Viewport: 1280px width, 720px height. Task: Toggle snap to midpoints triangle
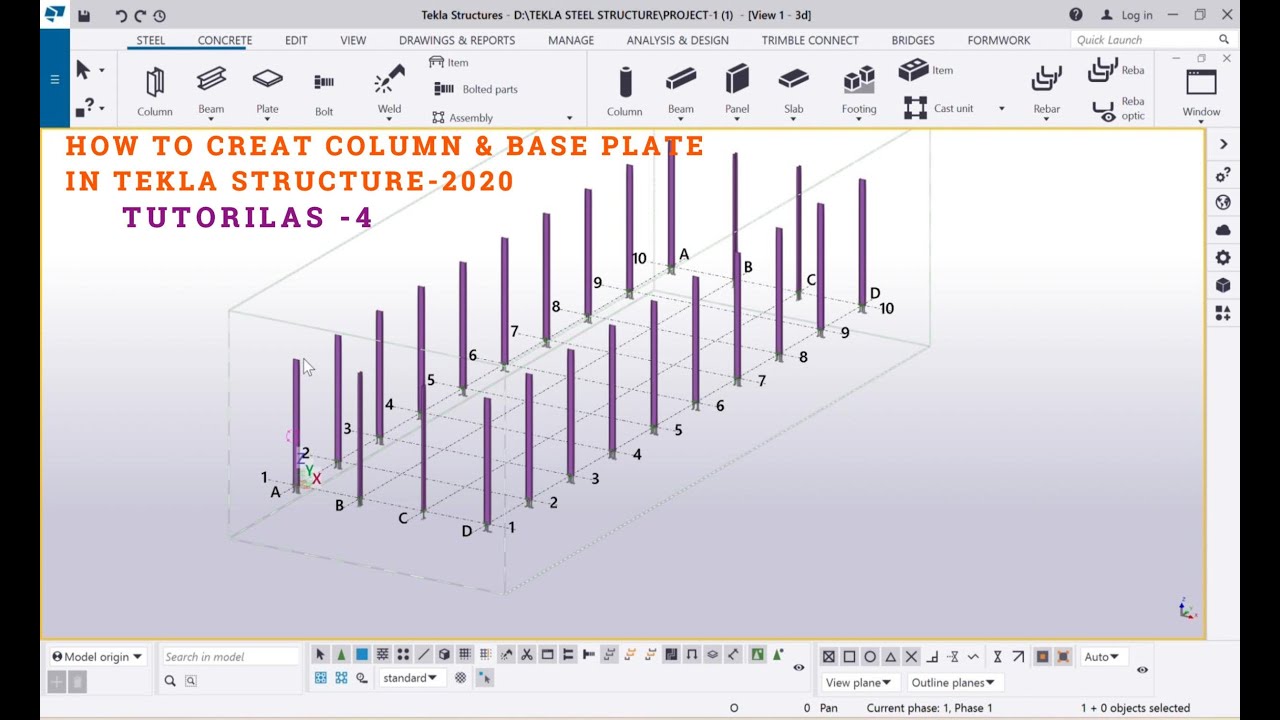891,657
